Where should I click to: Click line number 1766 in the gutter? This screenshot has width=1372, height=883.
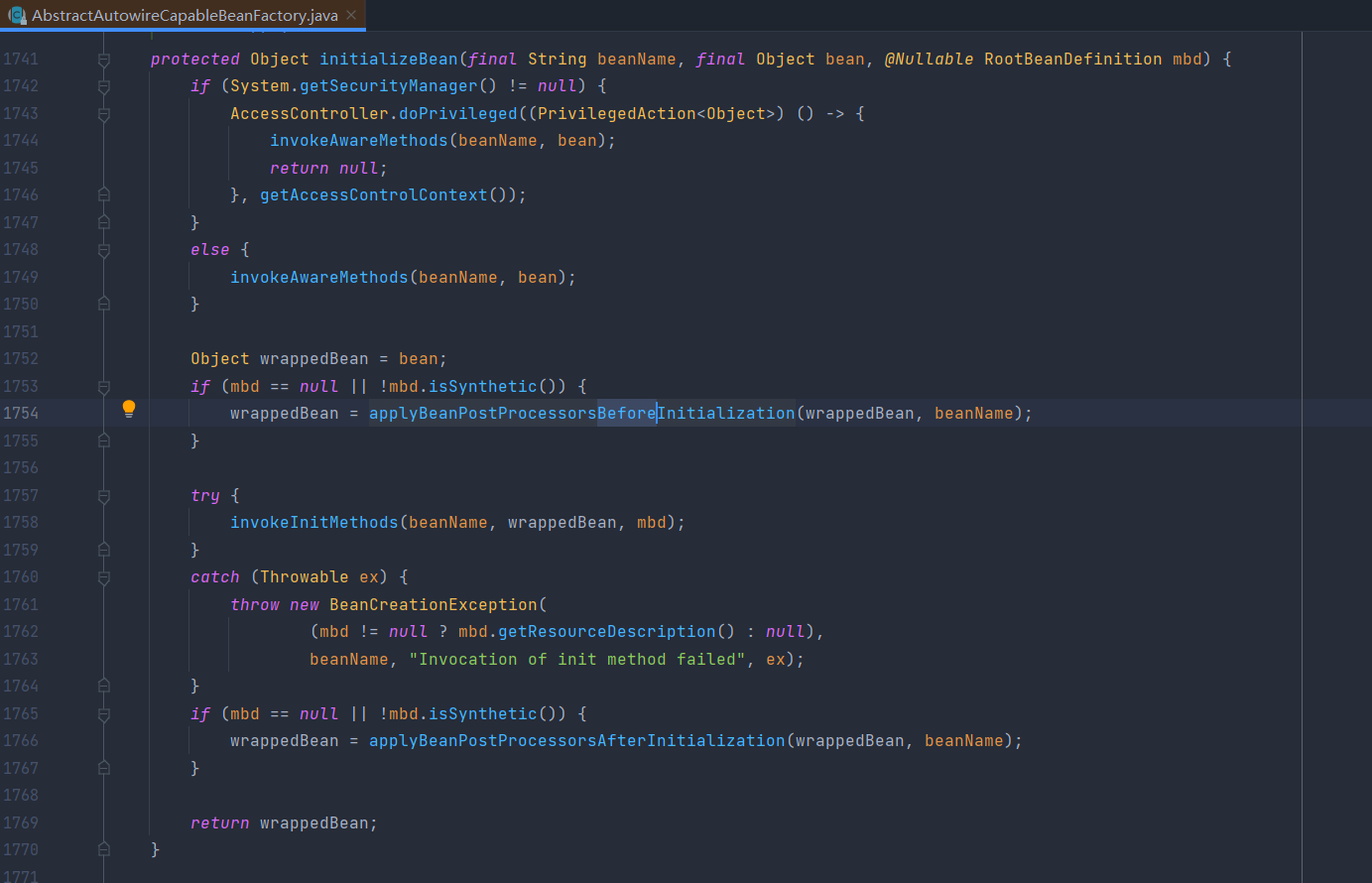point(21,741)
